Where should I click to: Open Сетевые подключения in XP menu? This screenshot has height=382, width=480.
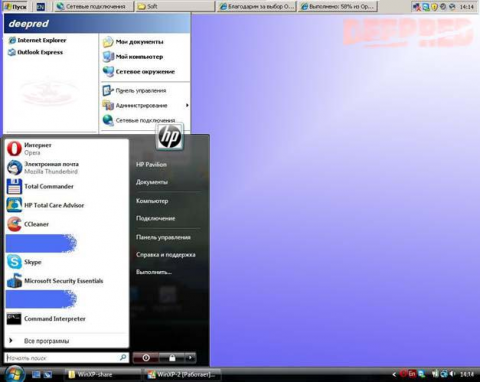pyautogui.click(x=139, y=120)
